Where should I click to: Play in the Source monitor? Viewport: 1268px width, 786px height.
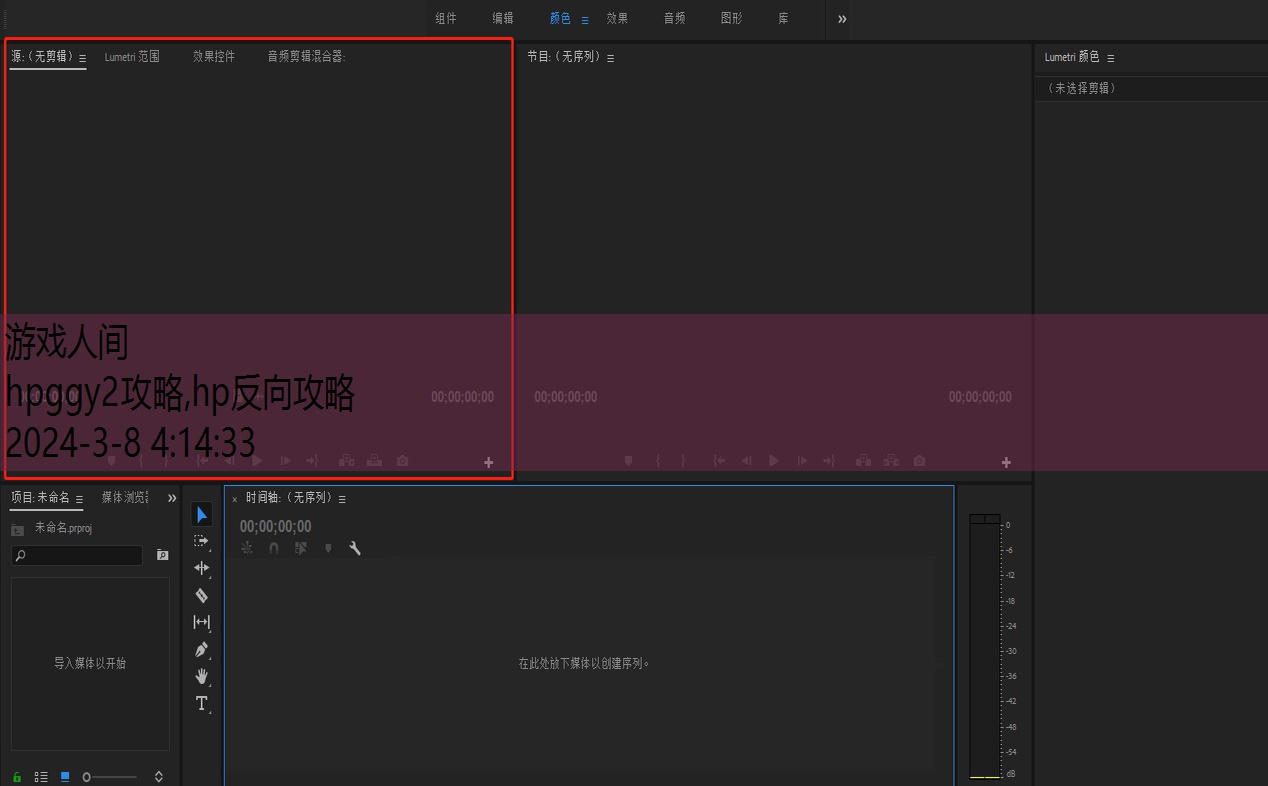[x=257, y=461]
